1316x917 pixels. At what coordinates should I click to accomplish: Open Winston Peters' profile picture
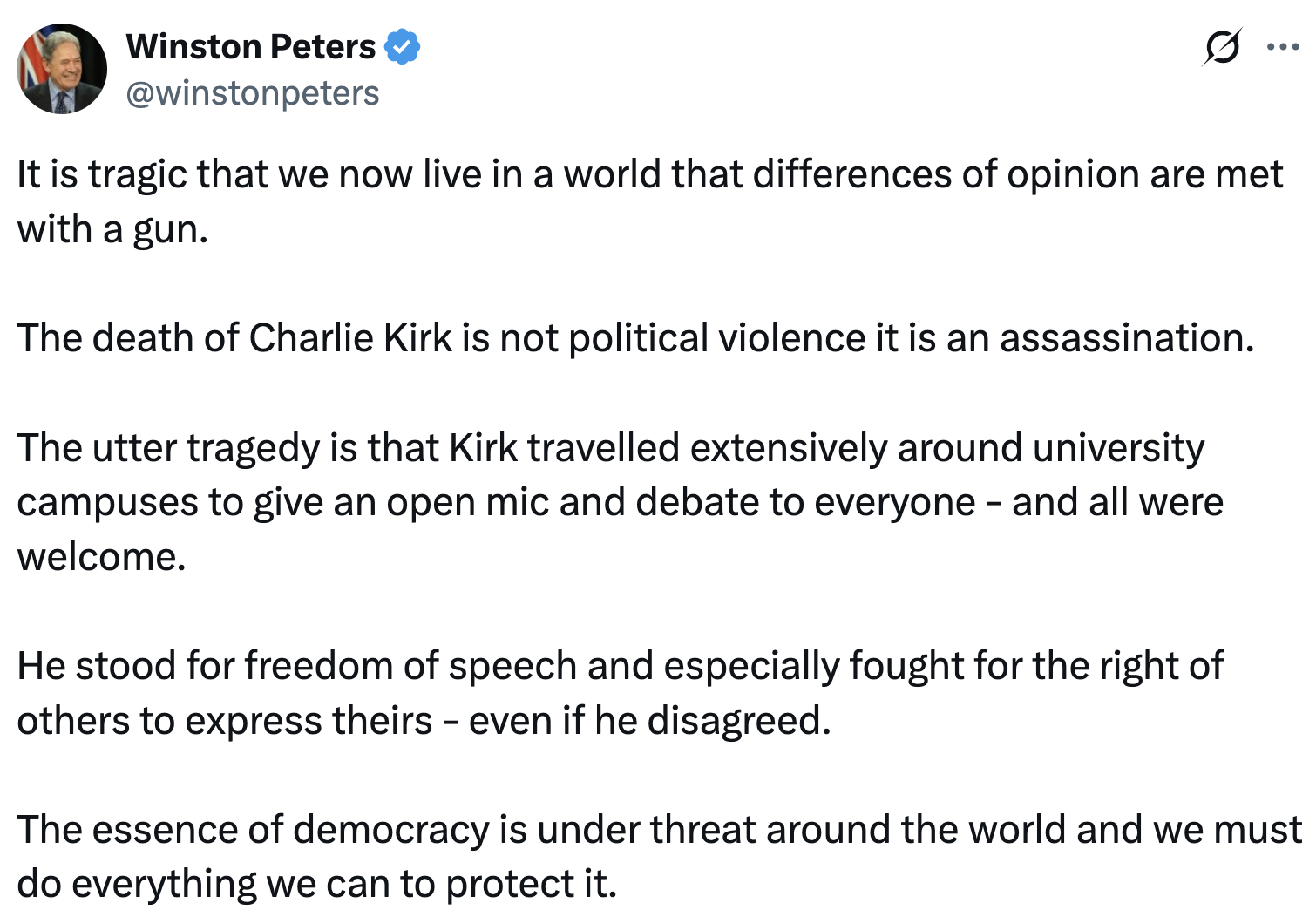coord(62,69)
